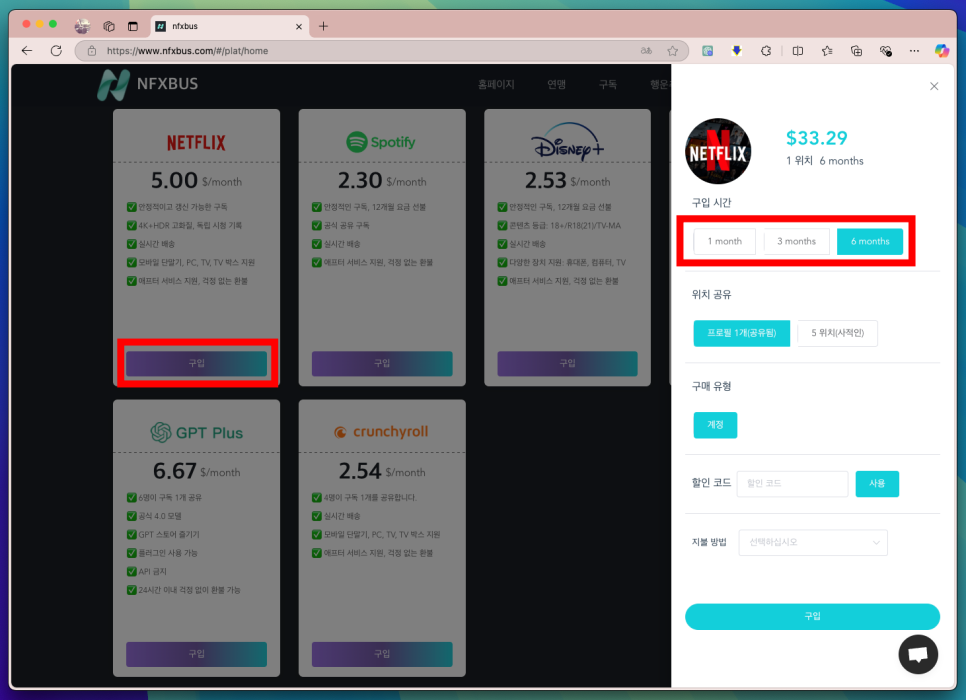This screenshot has width=966, height=700.
Task: Click the crunchyroll logo heading
Action: point(381,432)
